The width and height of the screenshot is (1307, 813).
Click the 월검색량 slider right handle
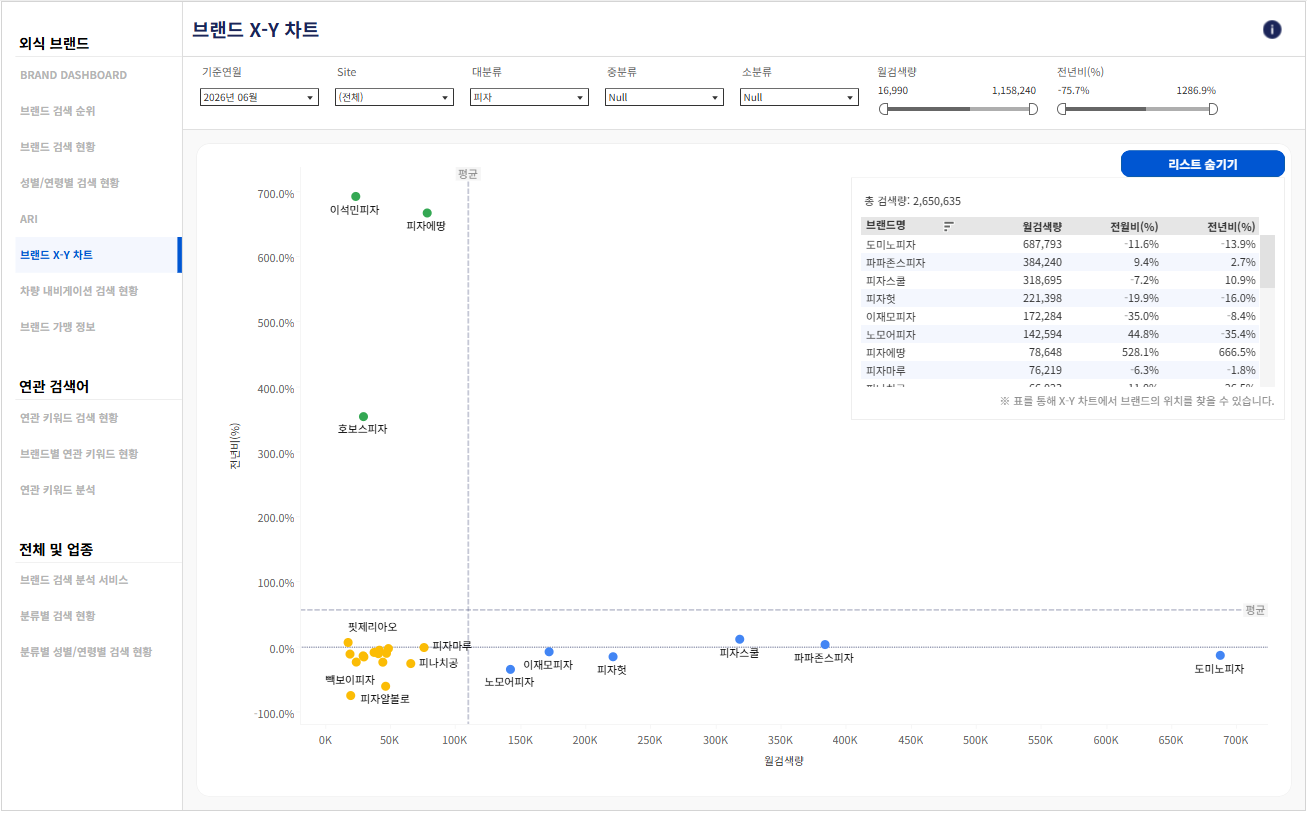pos(1033,109)
